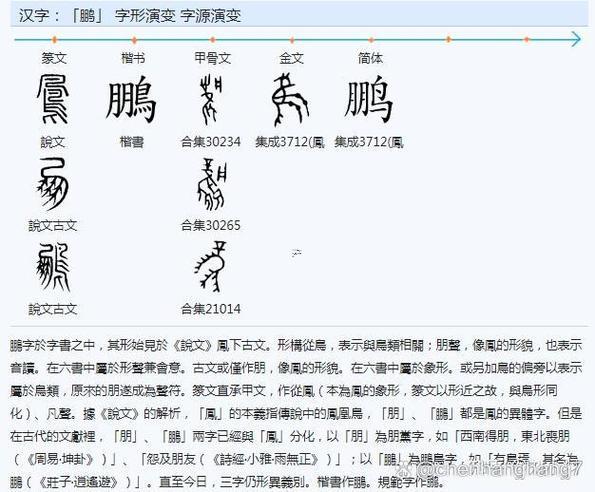This screenshot has width=595, height=492.
Task: Click paragraph line starting 音讀。在六書中屬於形聲兼會意
Action: click(x=296, y=368)
